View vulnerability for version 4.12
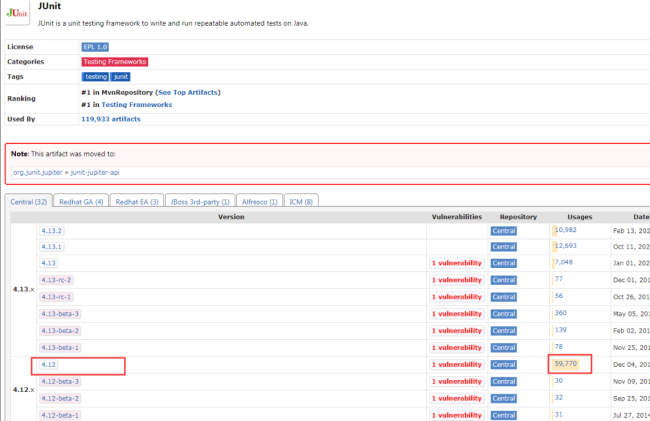This screenshot has width=650, height=421. [x=457, y=365]
